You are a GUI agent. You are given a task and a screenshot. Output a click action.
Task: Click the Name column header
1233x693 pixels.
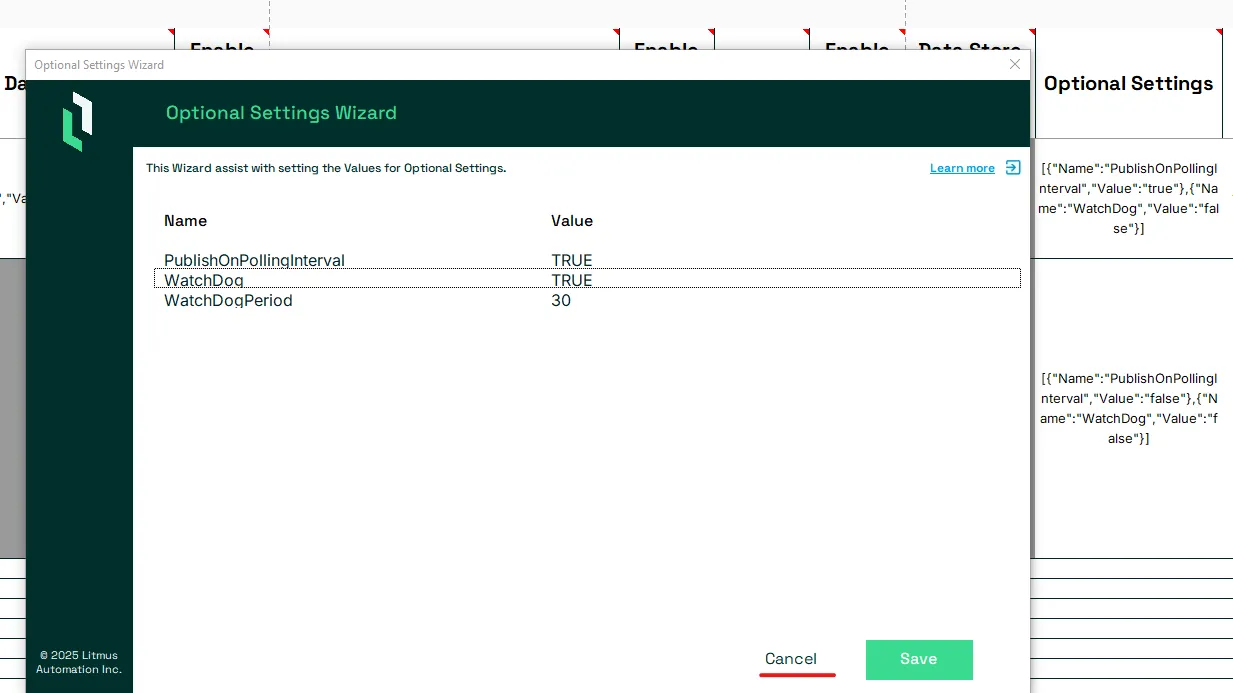point(185,221)
